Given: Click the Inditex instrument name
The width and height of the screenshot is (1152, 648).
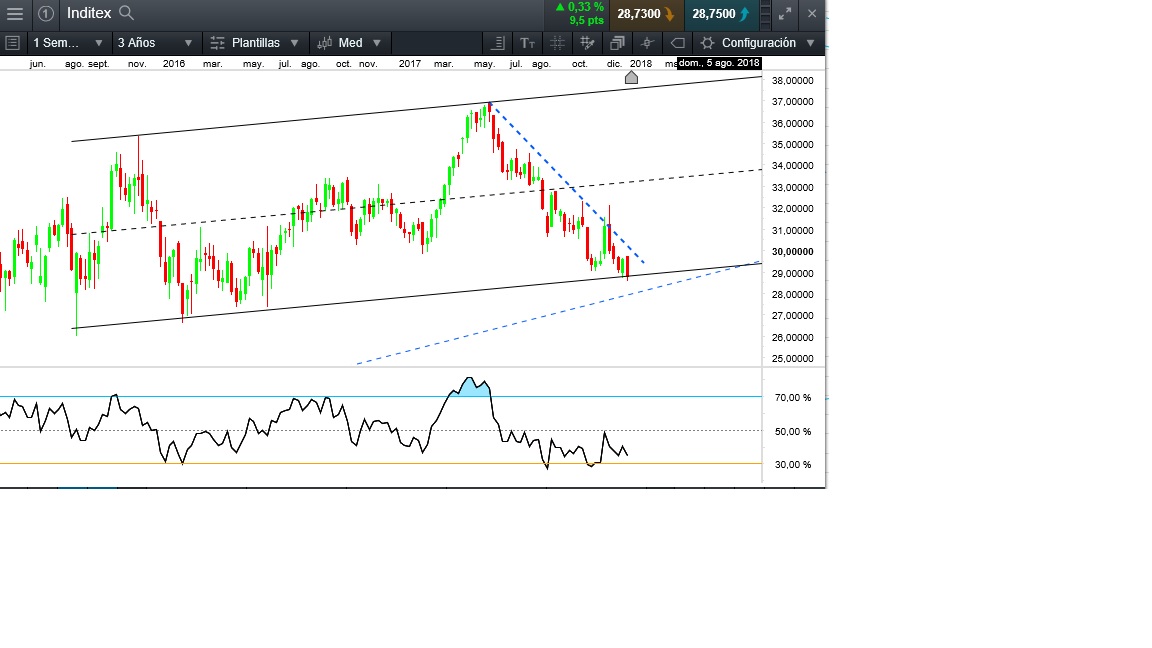Looking at the screenshot, I should 89,13.
